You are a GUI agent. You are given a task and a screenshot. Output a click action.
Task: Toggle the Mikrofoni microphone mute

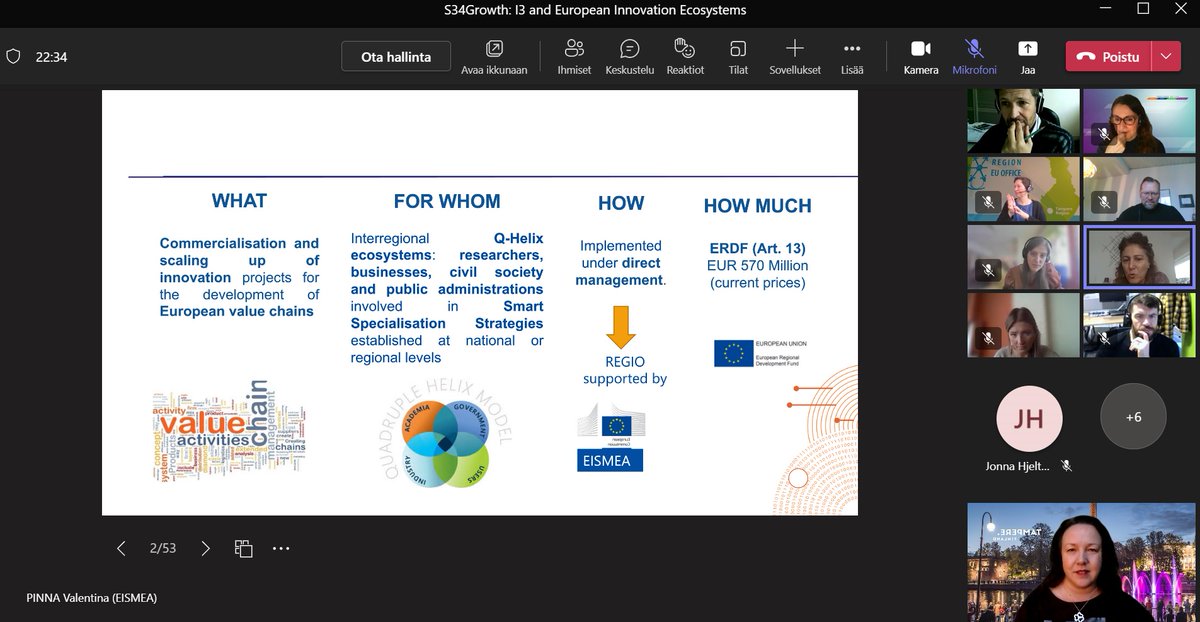(974, 57)
